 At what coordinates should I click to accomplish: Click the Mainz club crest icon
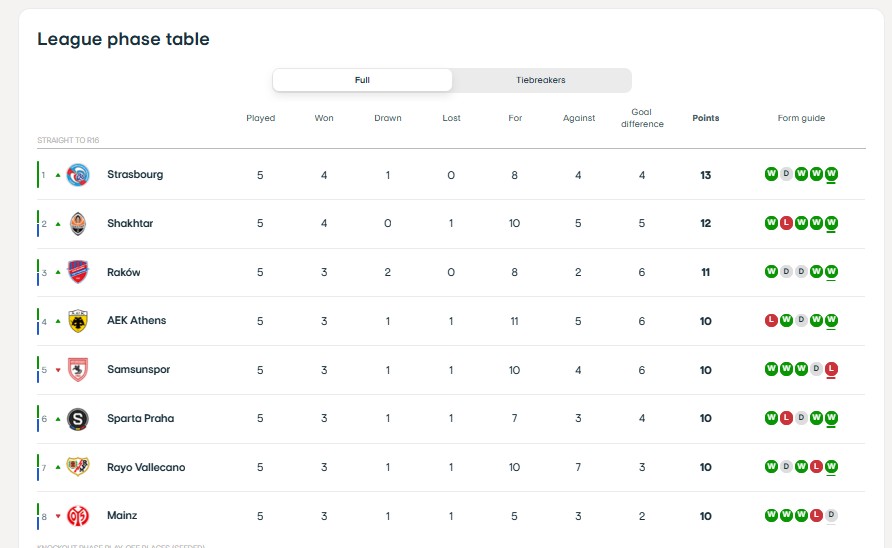(78, 516)
